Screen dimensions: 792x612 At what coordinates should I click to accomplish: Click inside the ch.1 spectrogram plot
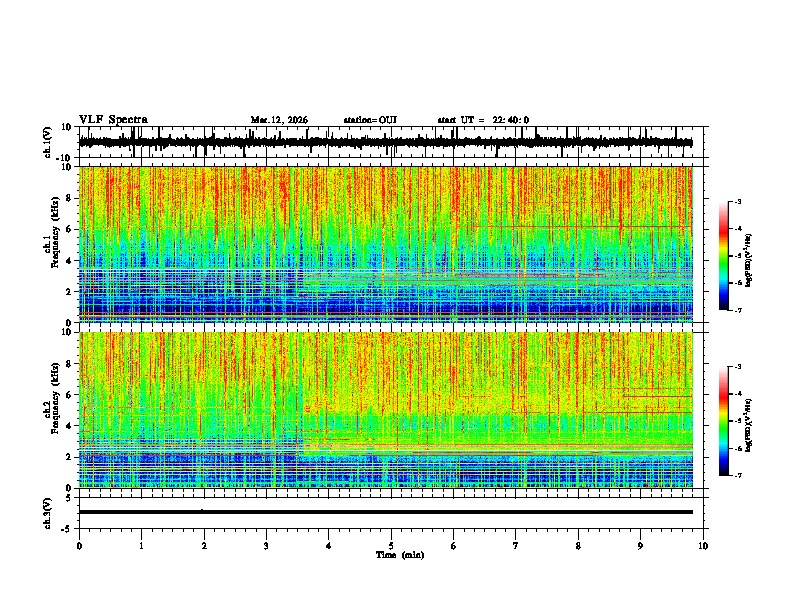click(386, 244)
